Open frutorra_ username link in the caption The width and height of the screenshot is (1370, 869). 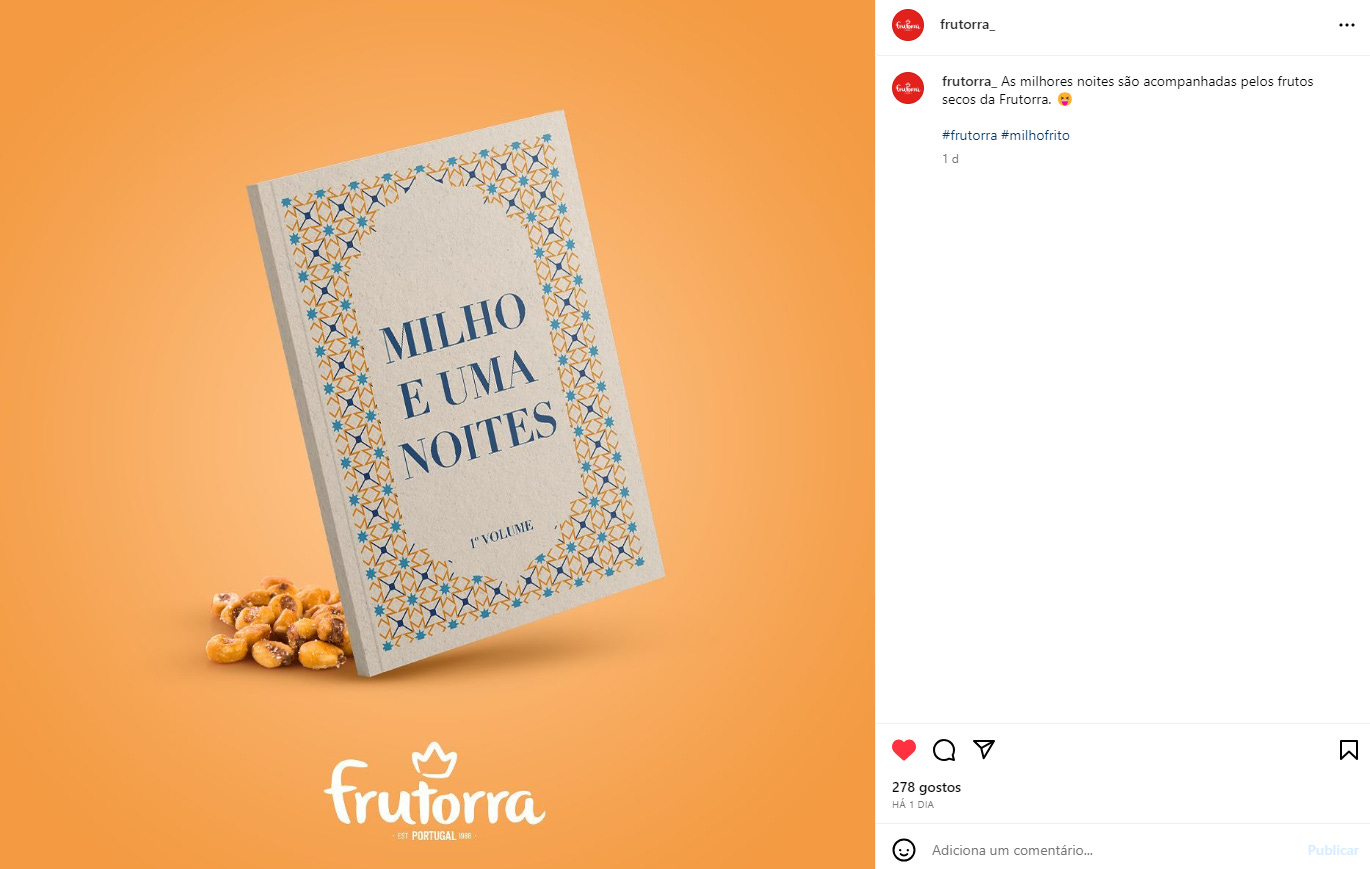969,81
